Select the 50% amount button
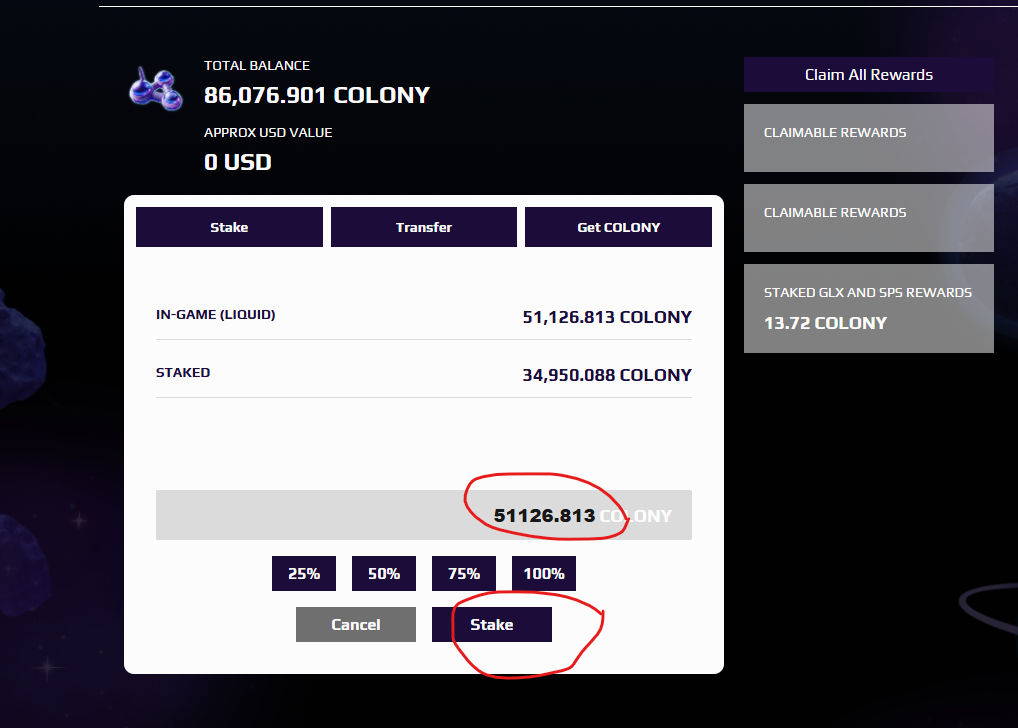This screenshot has width=1018, height=728. 384,573
